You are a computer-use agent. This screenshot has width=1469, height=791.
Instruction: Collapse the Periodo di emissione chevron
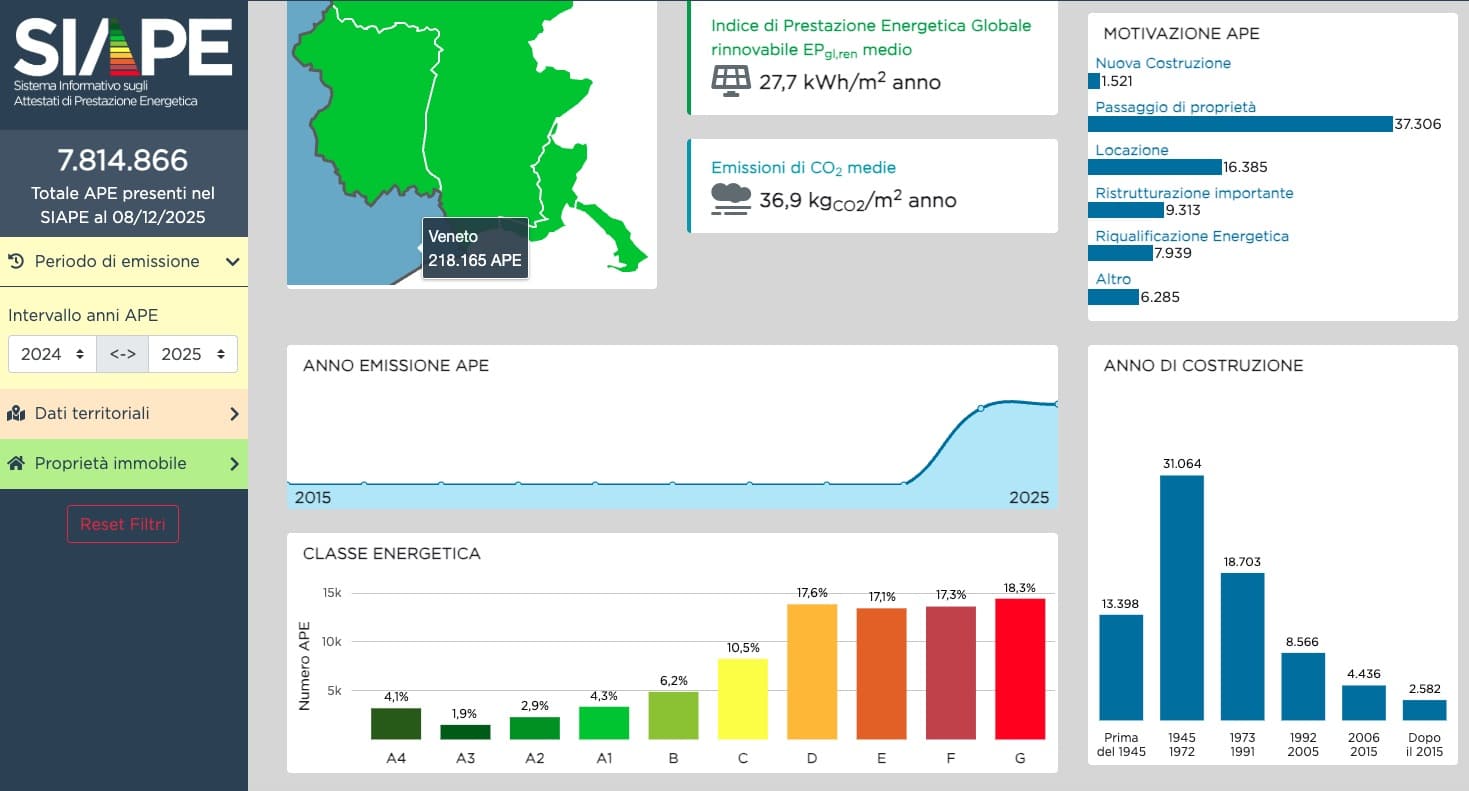(232, 262)
